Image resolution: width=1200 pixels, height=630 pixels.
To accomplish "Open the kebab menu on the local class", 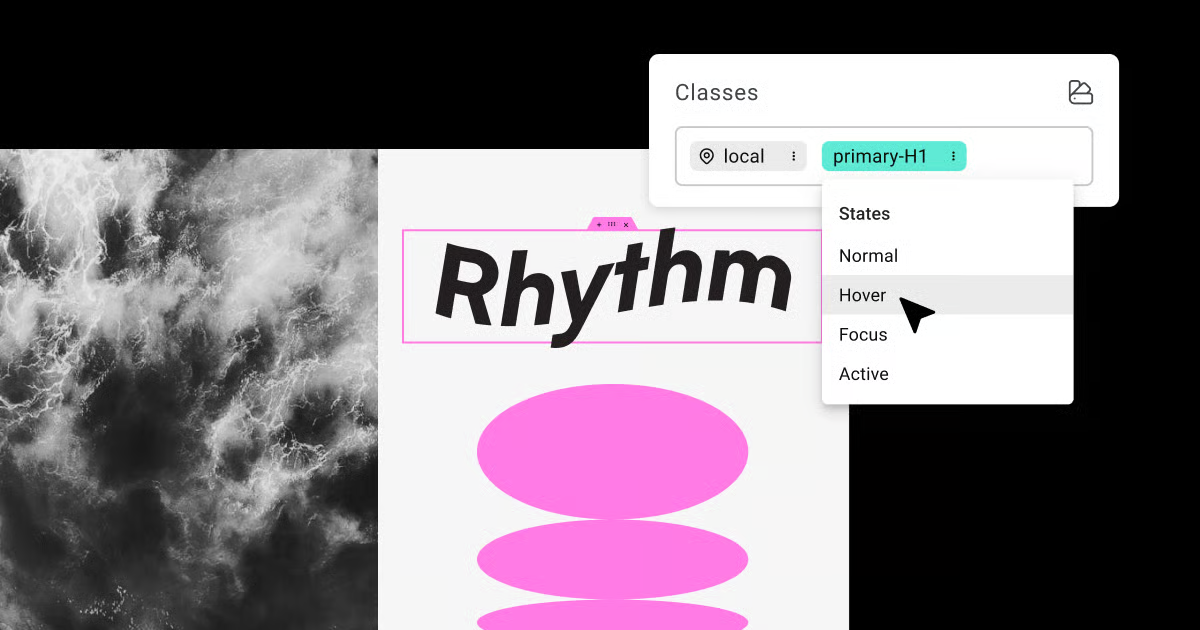I will coord(793,156).
